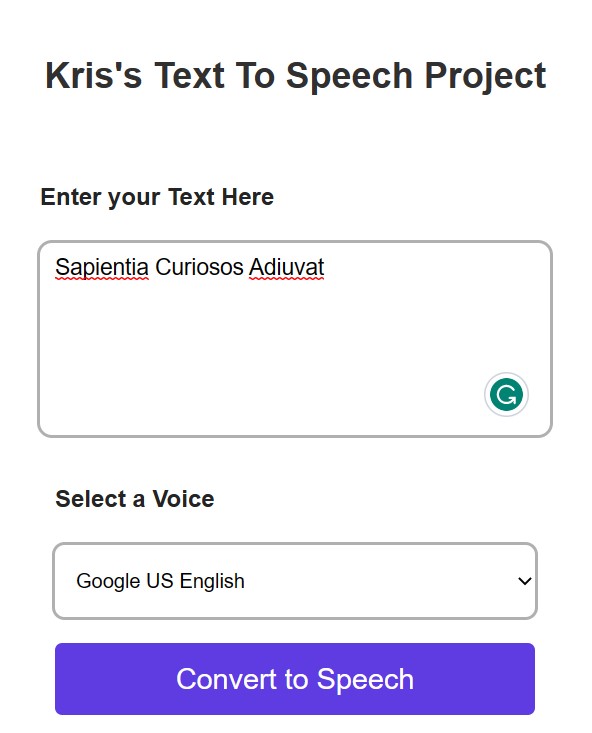Click the word Voice in the label
The width and height of the screenshot is (592, 733).
(x=183, y=499)
